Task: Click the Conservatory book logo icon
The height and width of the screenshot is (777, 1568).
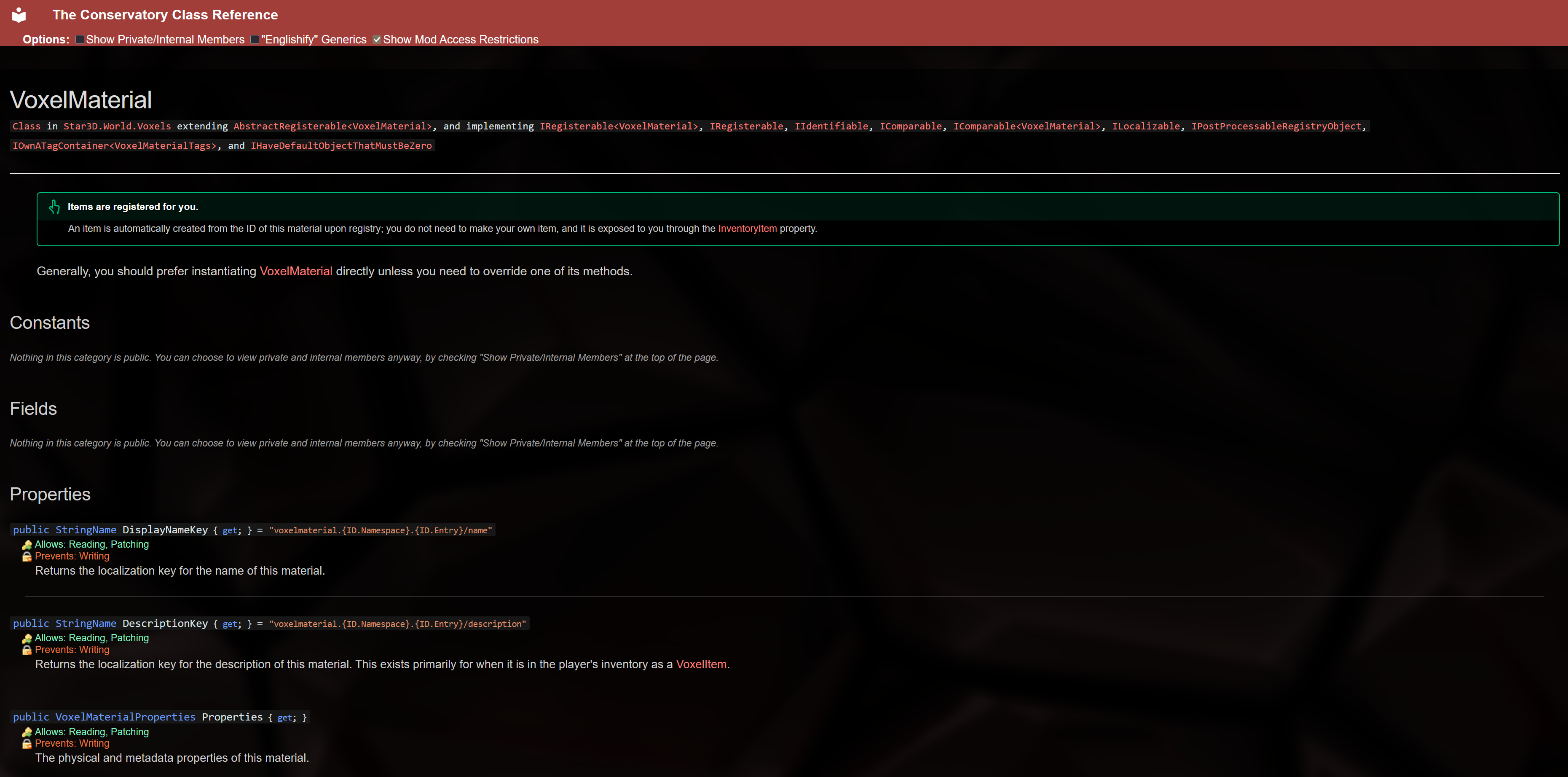Action: [x=19, y=15]
